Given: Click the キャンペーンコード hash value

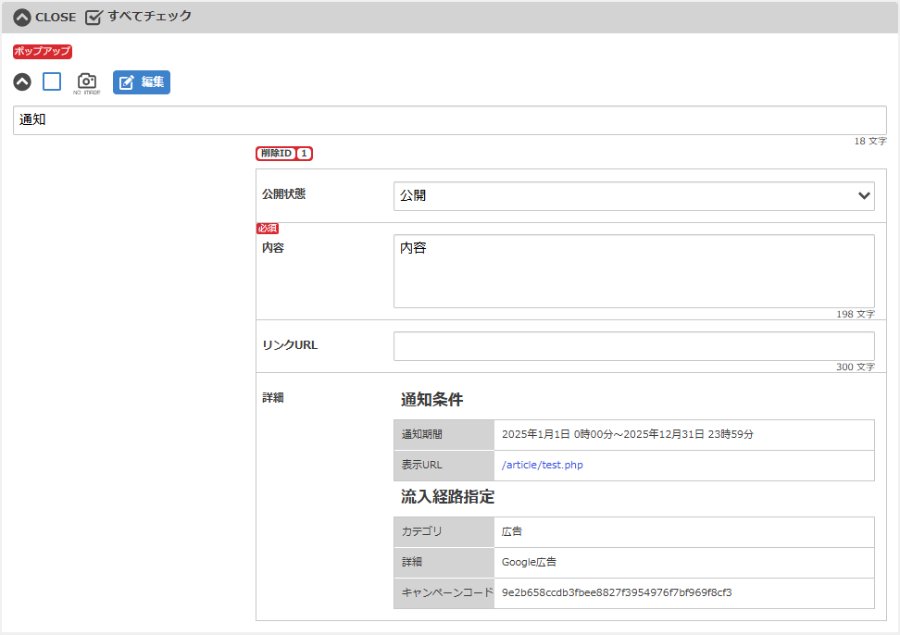Looking at the screenshot, I should tap(616, 593).
